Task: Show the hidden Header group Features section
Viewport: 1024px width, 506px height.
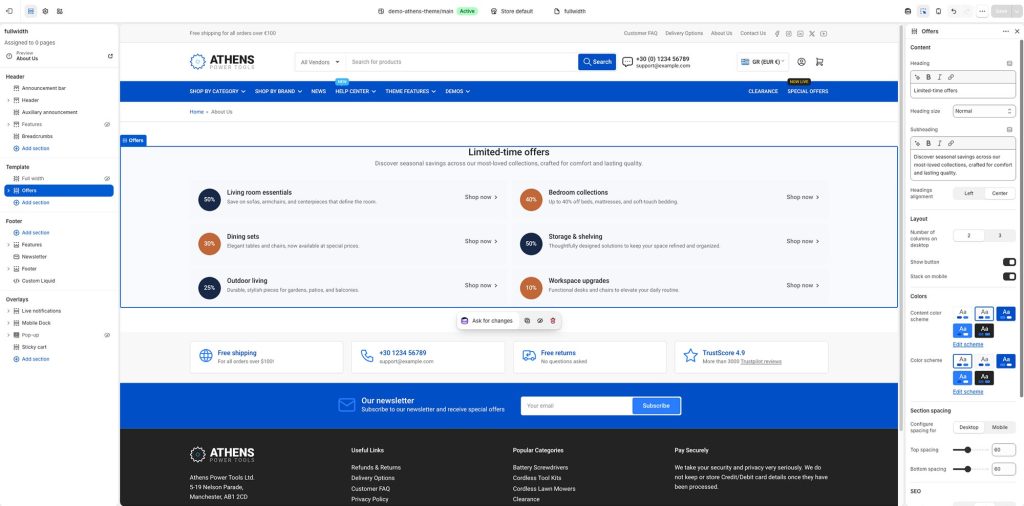Action: (x=107, y=124)
